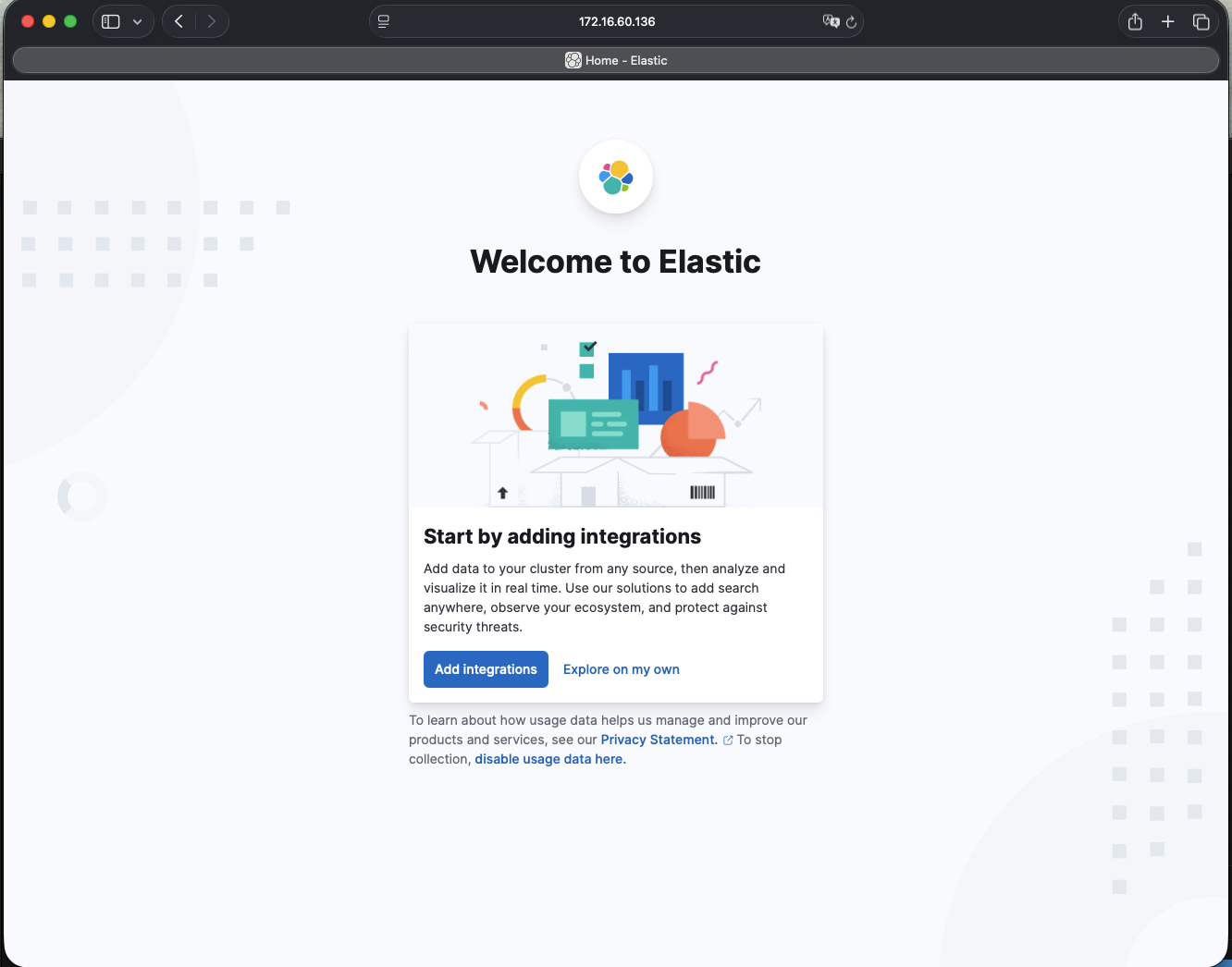The height and width of the screenshot is (967, 1232).
Task: Select the Home - Elastic tab
Action: [x=616, y=60]
